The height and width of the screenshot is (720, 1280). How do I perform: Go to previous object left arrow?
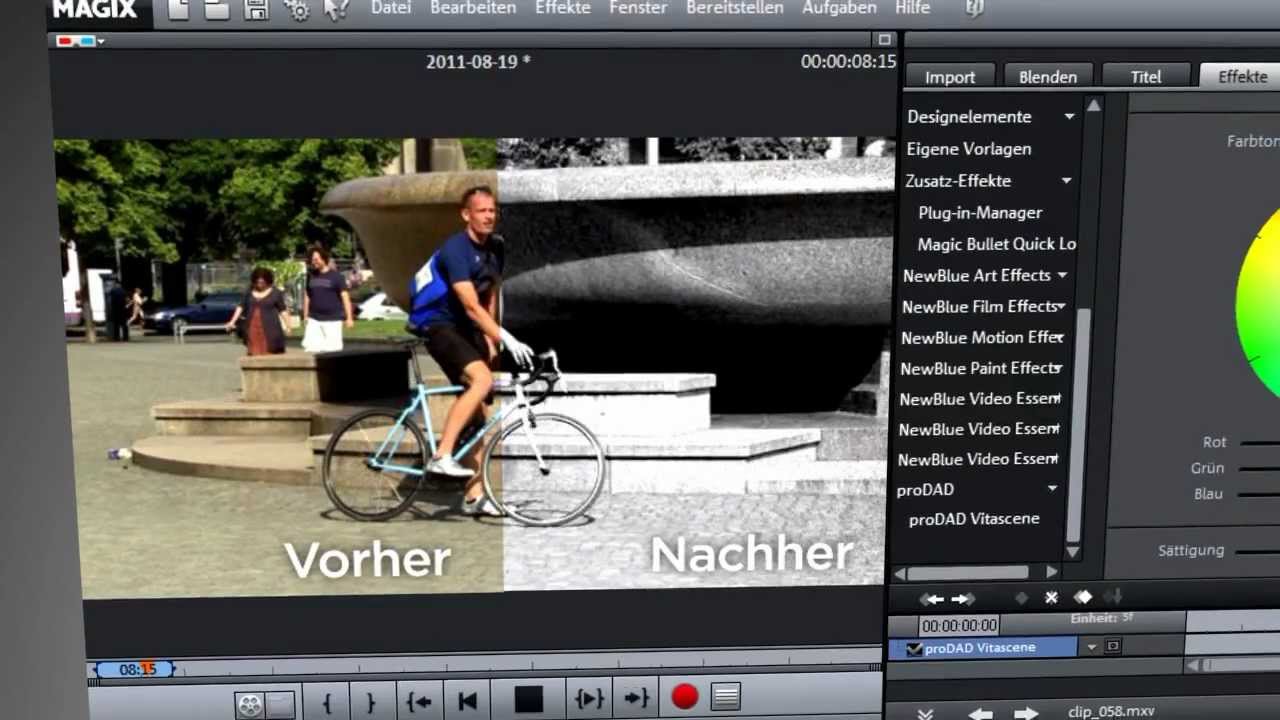tap(980, 713)
